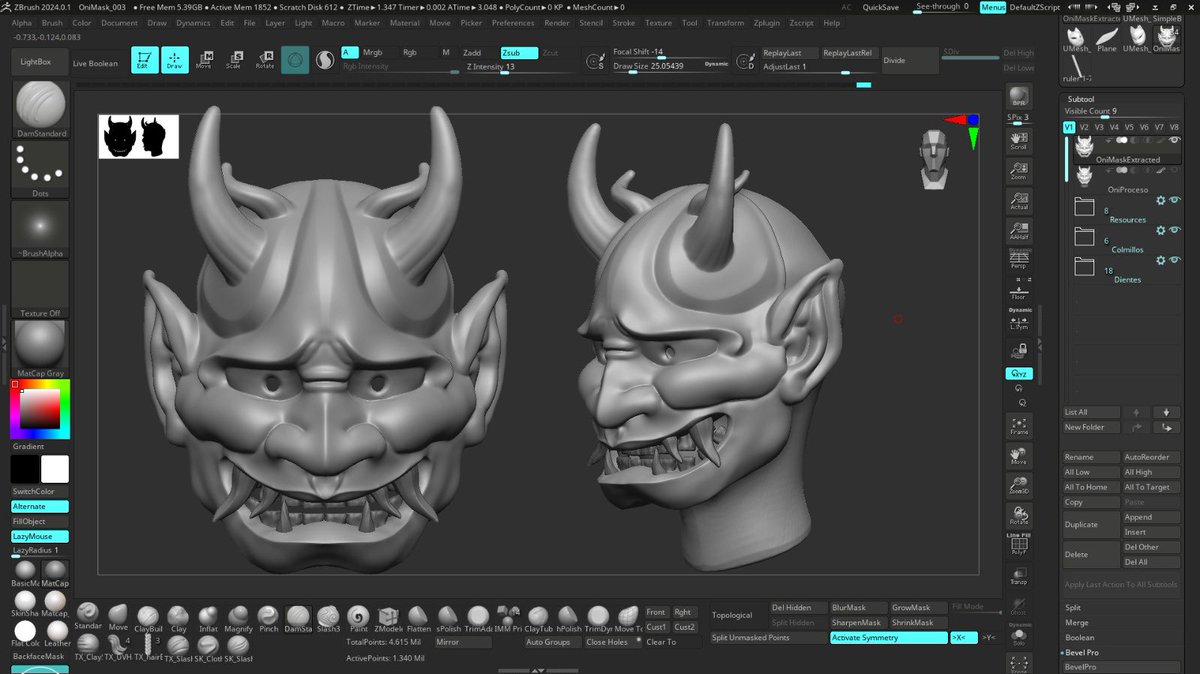Open Colmillos folder settings gear

pos(1161,230)
